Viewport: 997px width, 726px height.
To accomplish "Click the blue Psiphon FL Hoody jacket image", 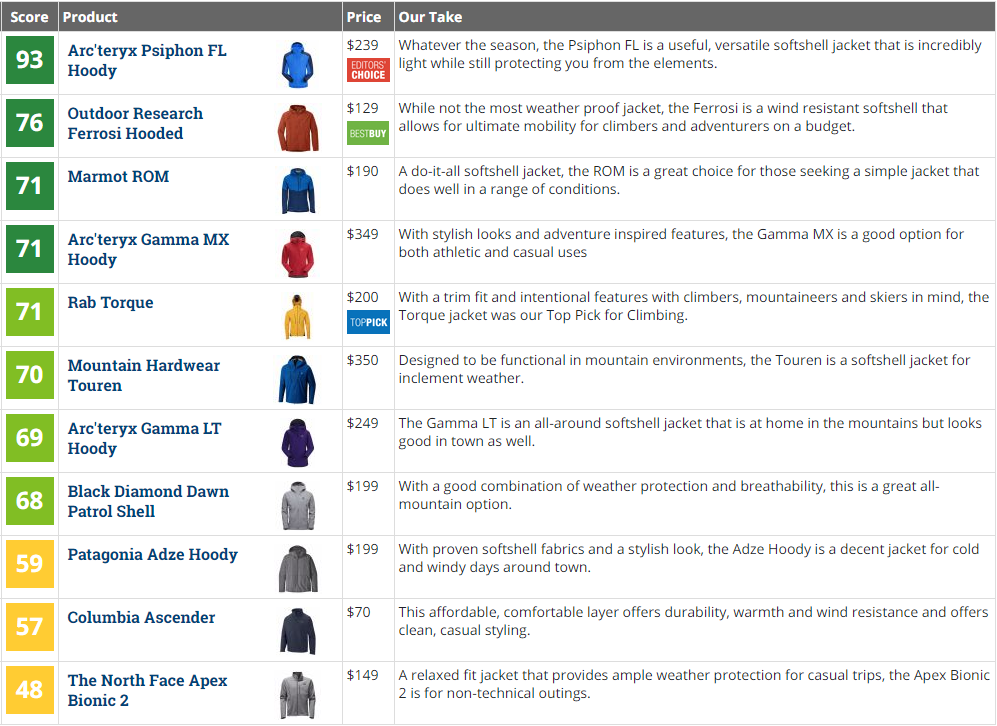I will [298, 64].
